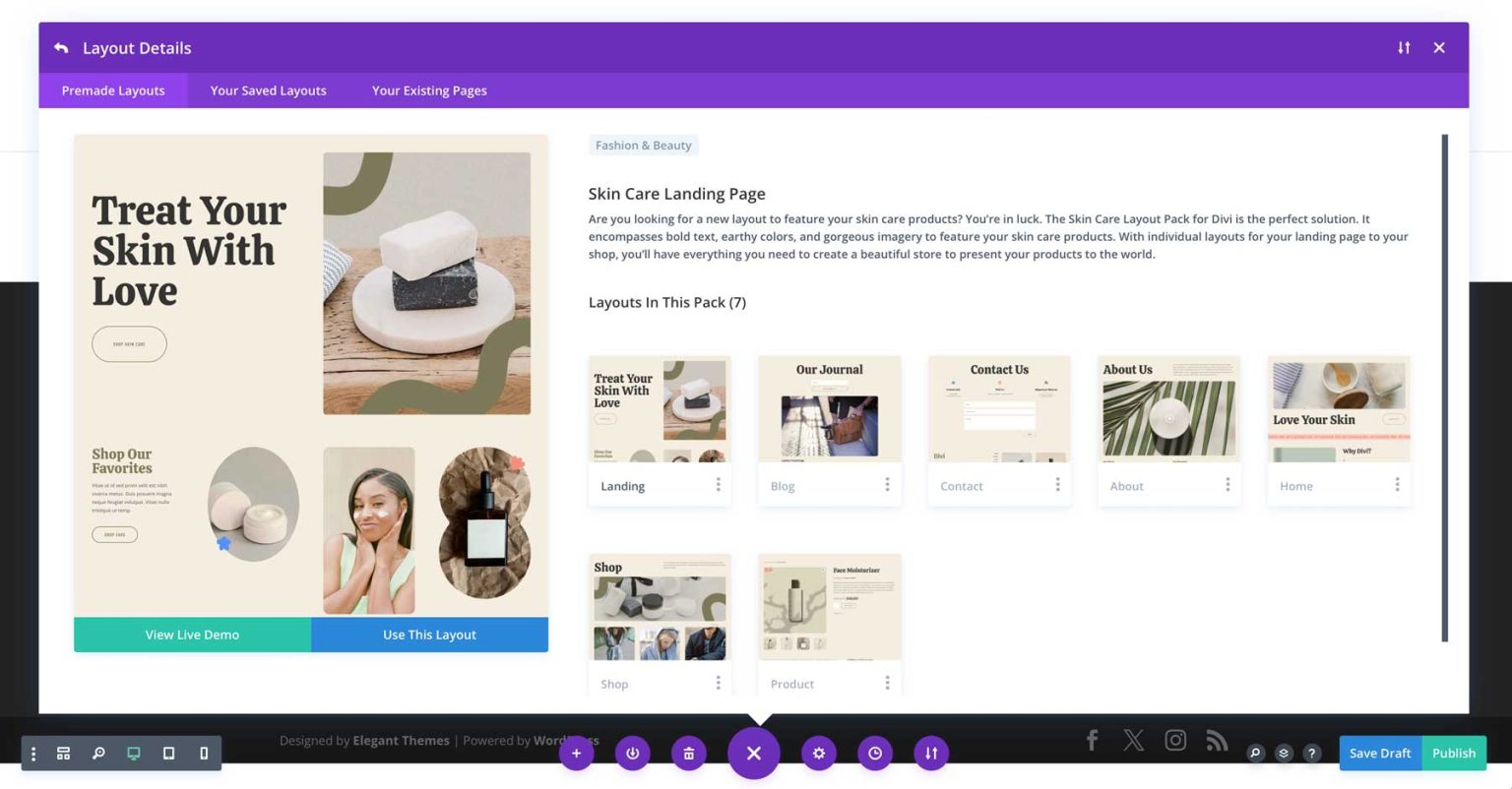This screenshot has height=789, width=1512.
Task: Select the zoom out tool icon
Action: coord(97,753)
